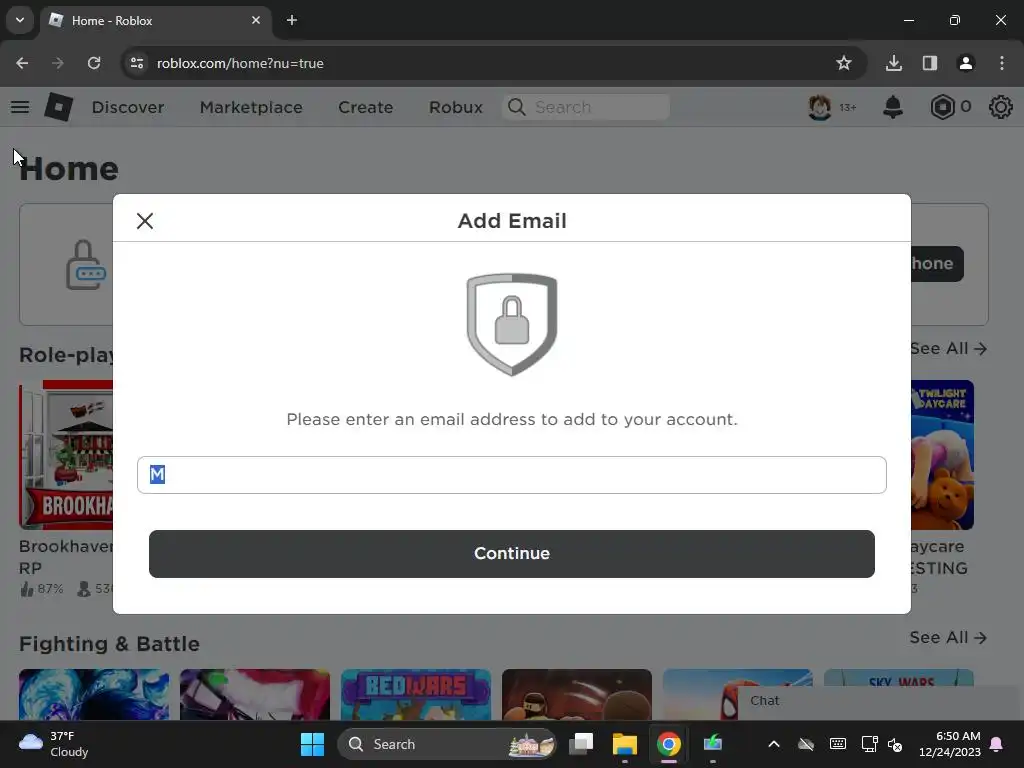Open the Twilight Daycare game thumbnail
Screen dimensions: 1024x768
tap(942, 455)
